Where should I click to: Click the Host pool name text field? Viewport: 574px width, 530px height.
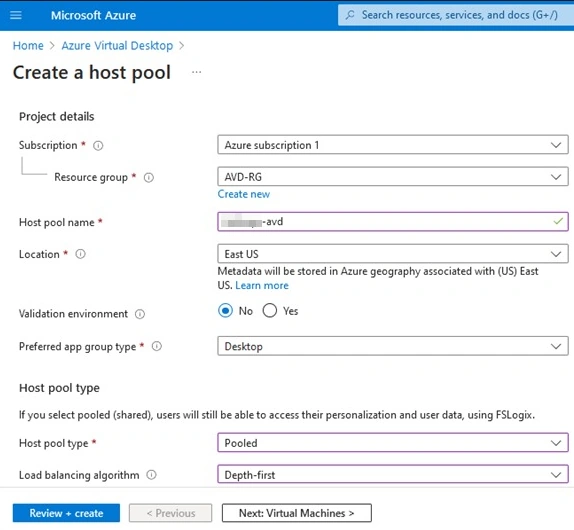point(393,222)
